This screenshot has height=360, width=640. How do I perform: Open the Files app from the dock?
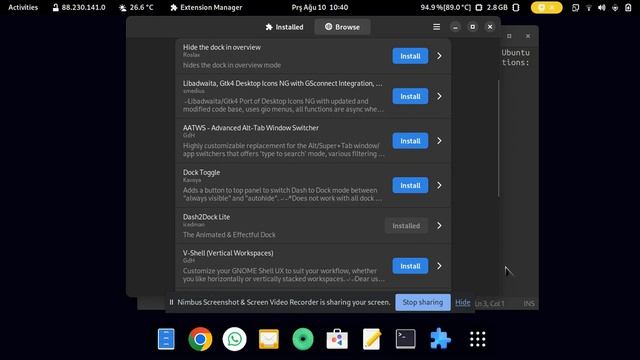tap(166, 339)
